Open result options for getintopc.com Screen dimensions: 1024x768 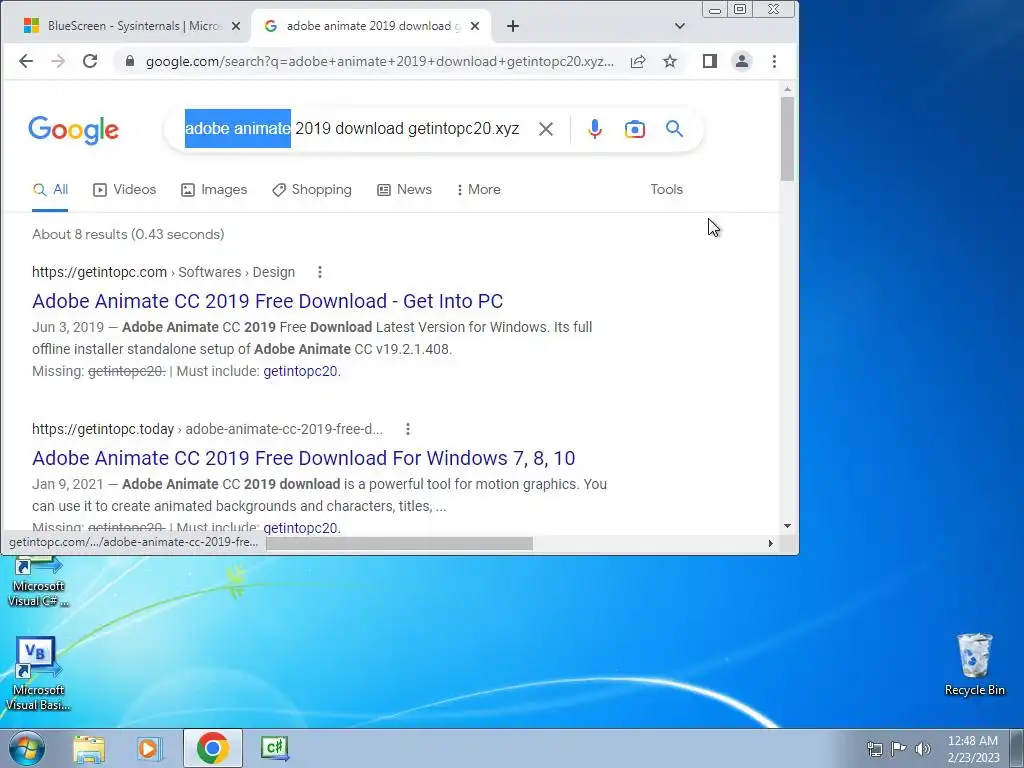[319, 272]
